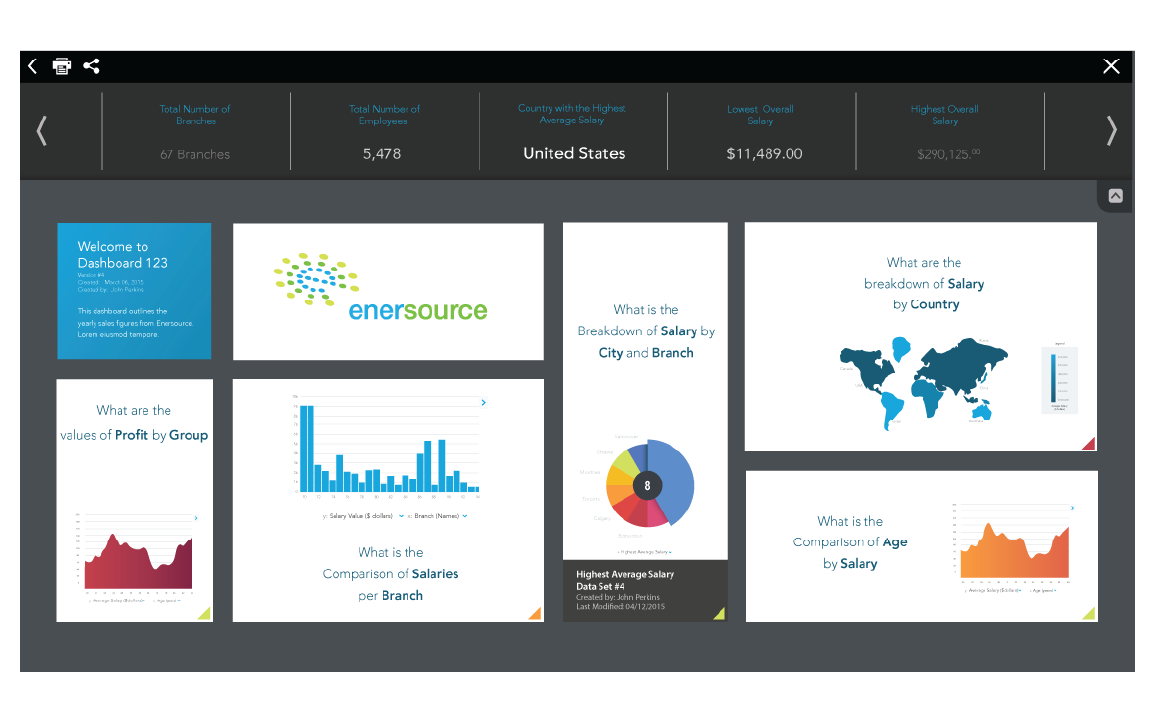The image size is (1153, 721).
Task: Select the Total Number of Employees stat
Action: [384, 131]
